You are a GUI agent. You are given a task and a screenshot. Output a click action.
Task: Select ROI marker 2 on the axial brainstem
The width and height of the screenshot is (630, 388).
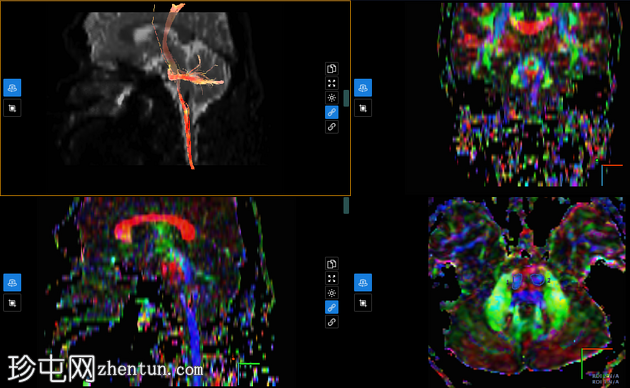coord(537,280)
